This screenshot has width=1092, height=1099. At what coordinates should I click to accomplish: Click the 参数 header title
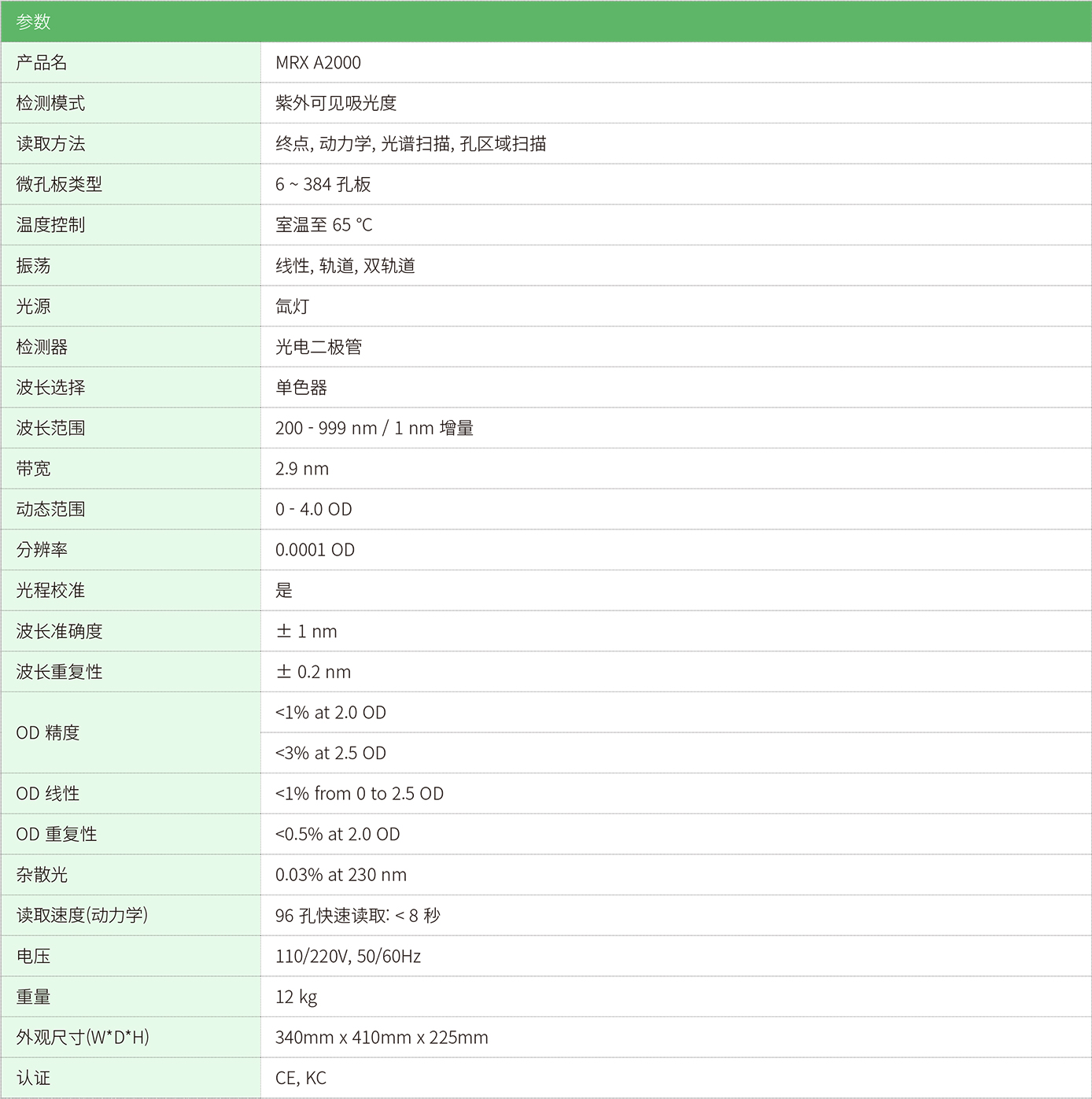(x=33, y=21)
